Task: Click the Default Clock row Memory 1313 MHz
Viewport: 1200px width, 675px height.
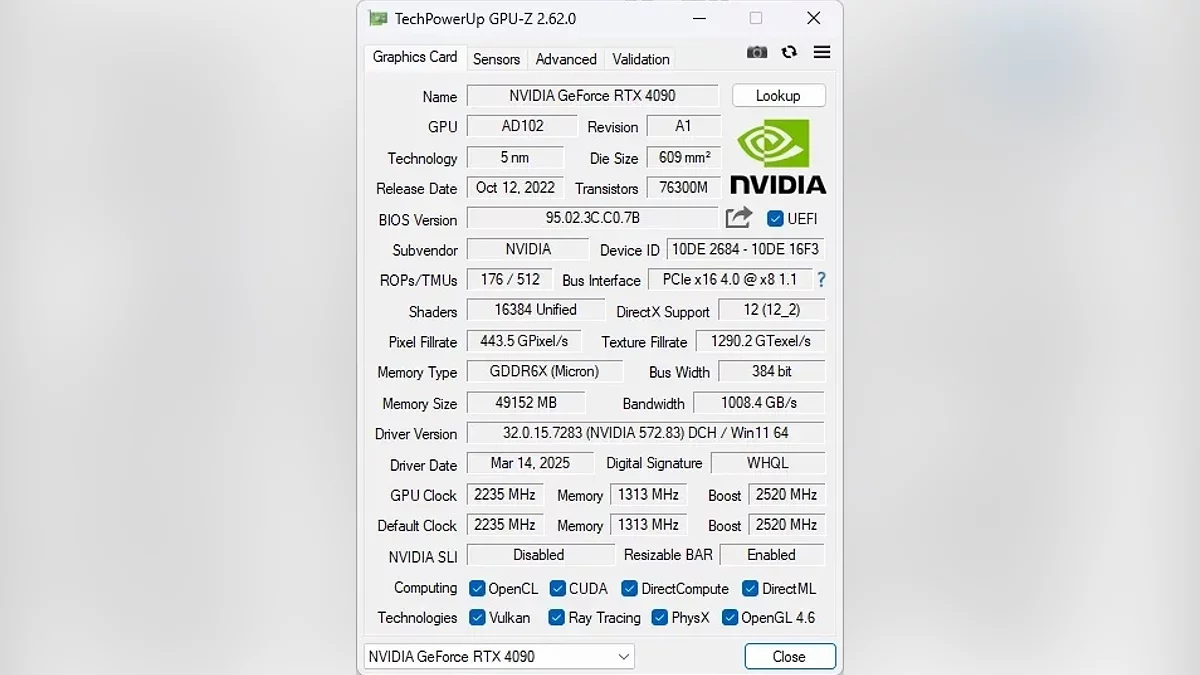Action: coord(648,524)
